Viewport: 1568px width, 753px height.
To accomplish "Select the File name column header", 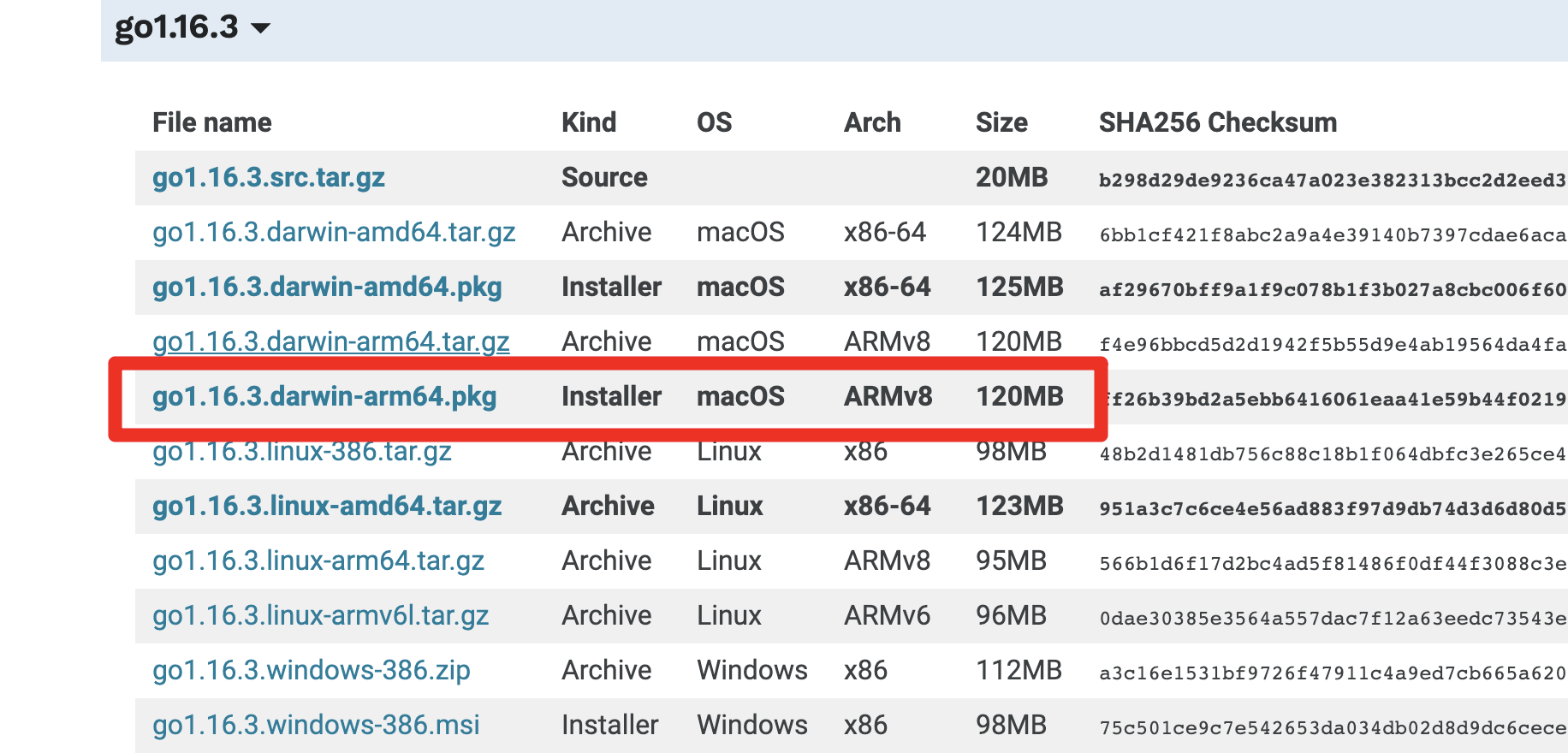I will (x=212, y=122).
